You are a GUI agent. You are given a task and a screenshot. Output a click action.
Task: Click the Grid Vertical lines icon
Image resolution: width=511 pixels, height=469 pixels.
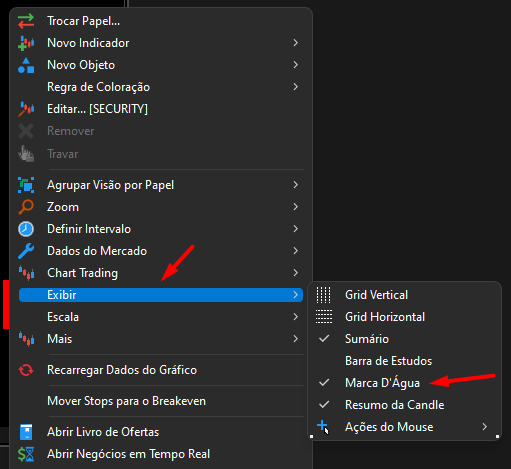(x=324, y=295)
